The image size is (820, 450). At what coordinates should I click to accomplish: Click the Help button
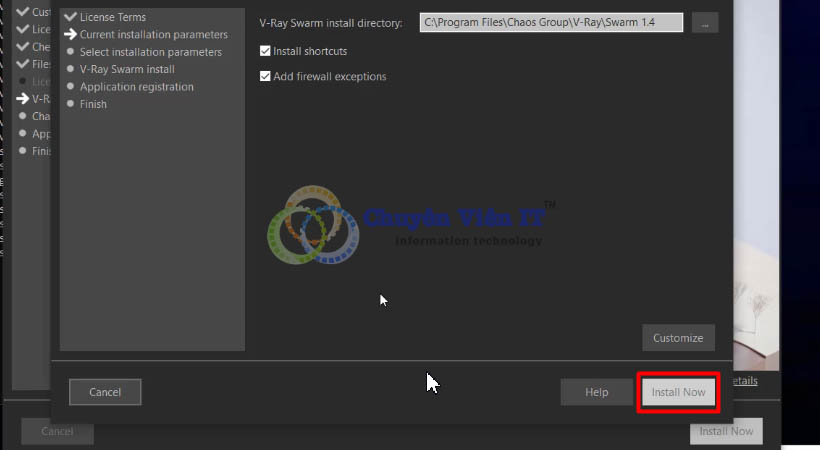pyautogui.click(x=596, y=392)
